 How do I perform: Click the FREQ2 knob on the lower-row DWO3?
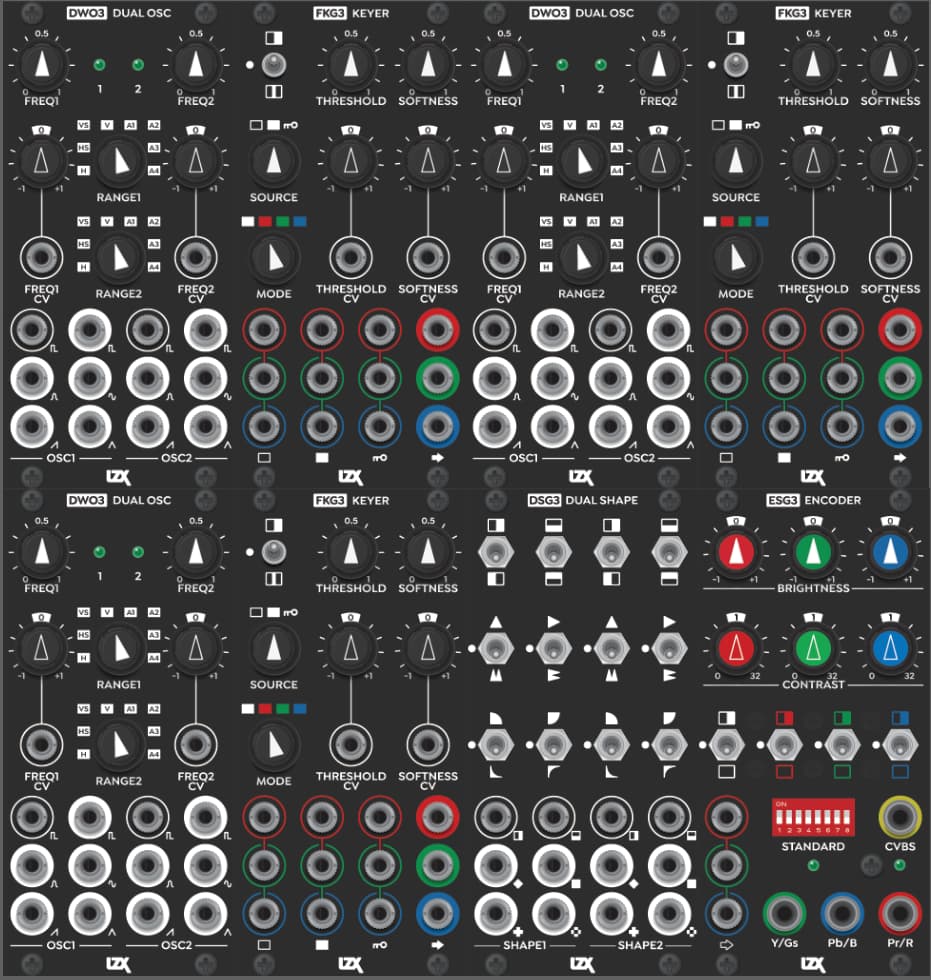(x=196, y=552)
